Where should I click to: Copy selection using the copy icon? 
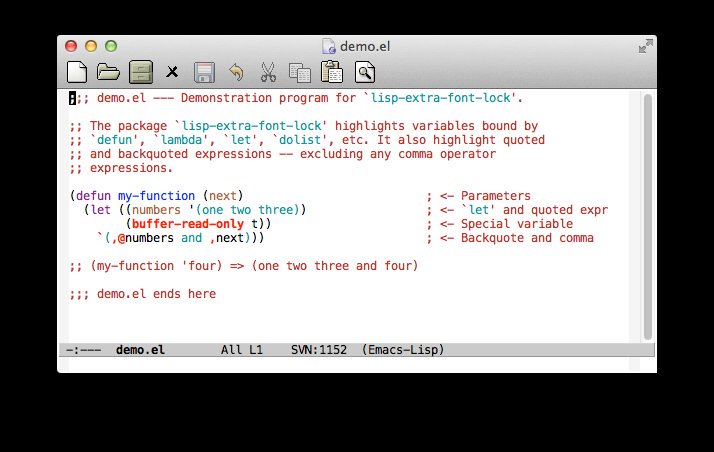click(299, 71)
